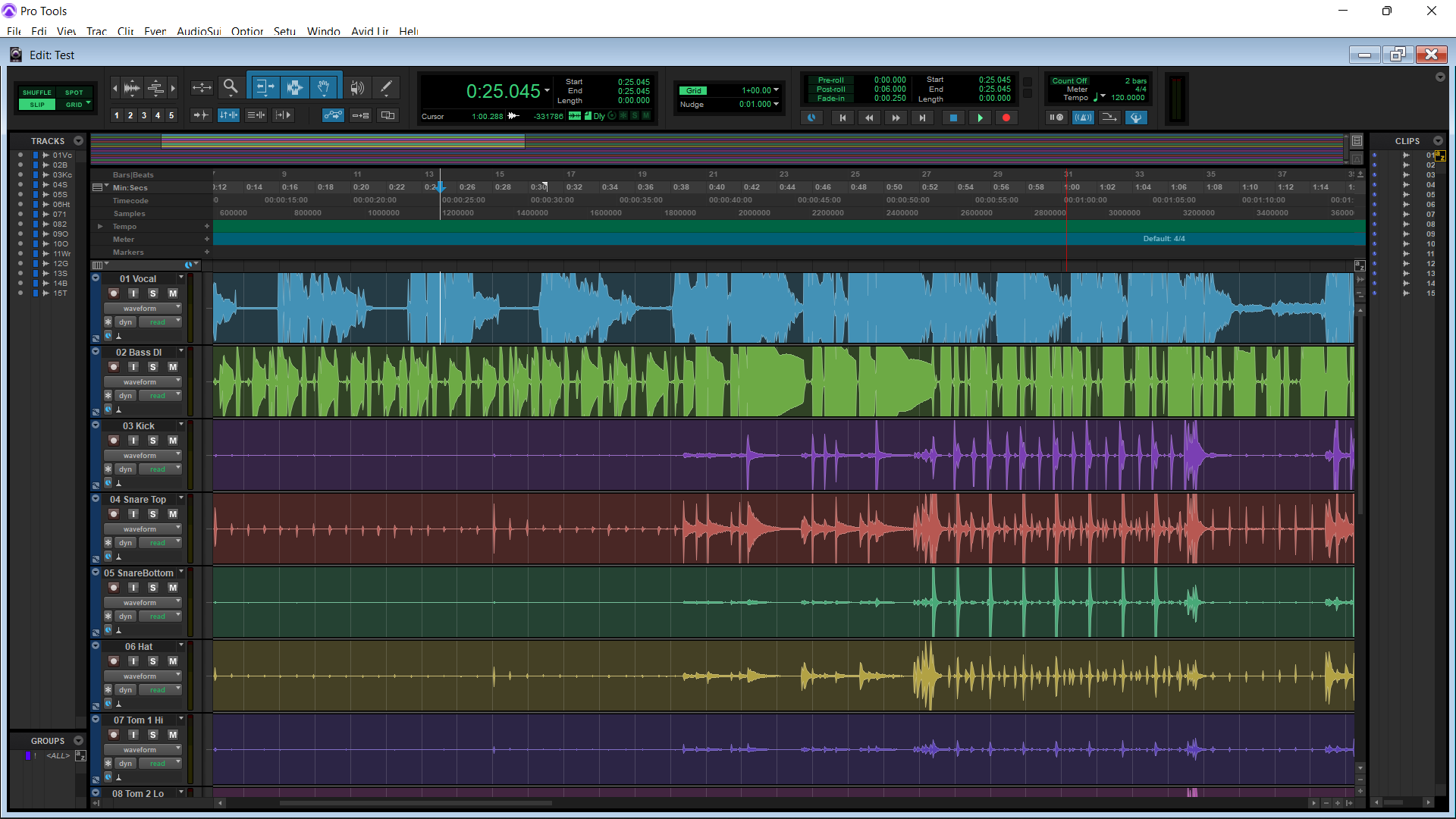The image size is (1456, 819).
Task: Click Play in the transport
Action: (980, 118)
